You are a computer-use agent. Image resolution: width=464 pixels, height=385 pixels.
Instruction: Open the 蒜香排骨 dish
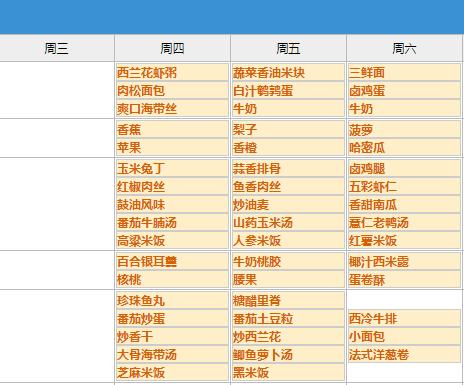click(x=288, y=168)
